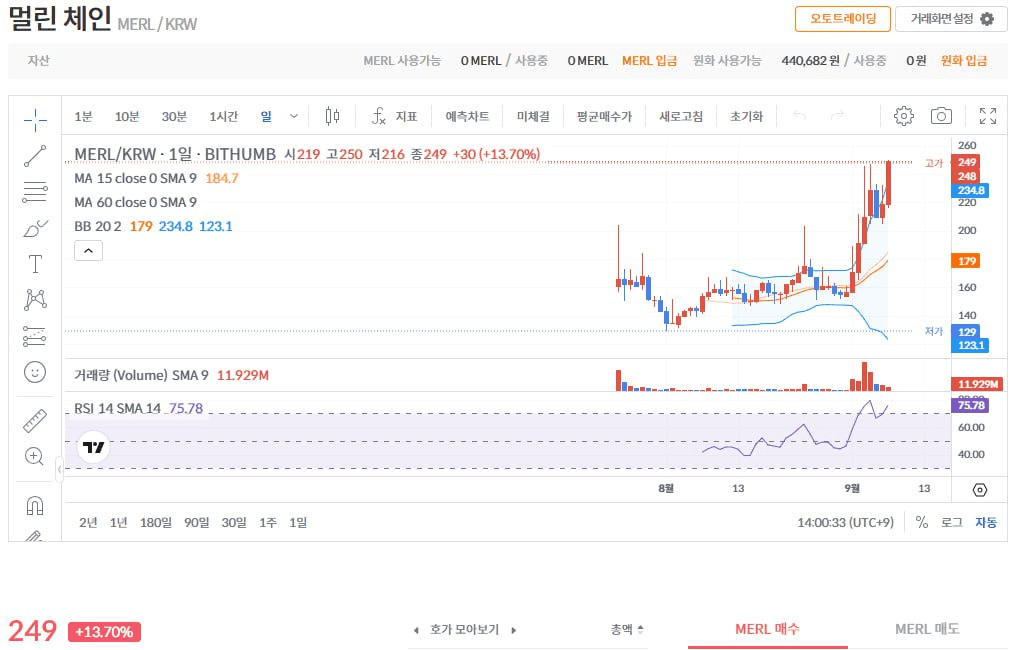Open the emoji icons tool
Viewport: 1017px width, 650px height.
pos(35,372)
